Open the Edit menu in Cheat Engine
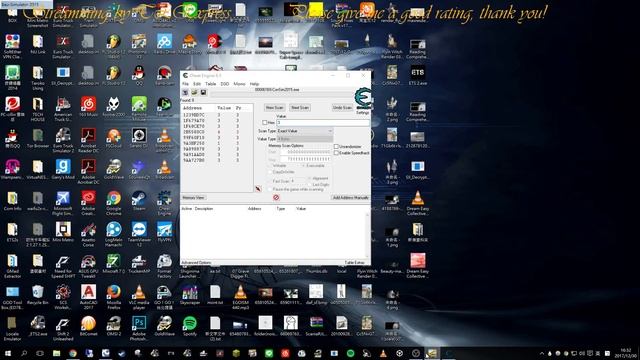Image resolution: width=640 pixels, height=360 pixels. pyautogui.click(x=197, y=84)
